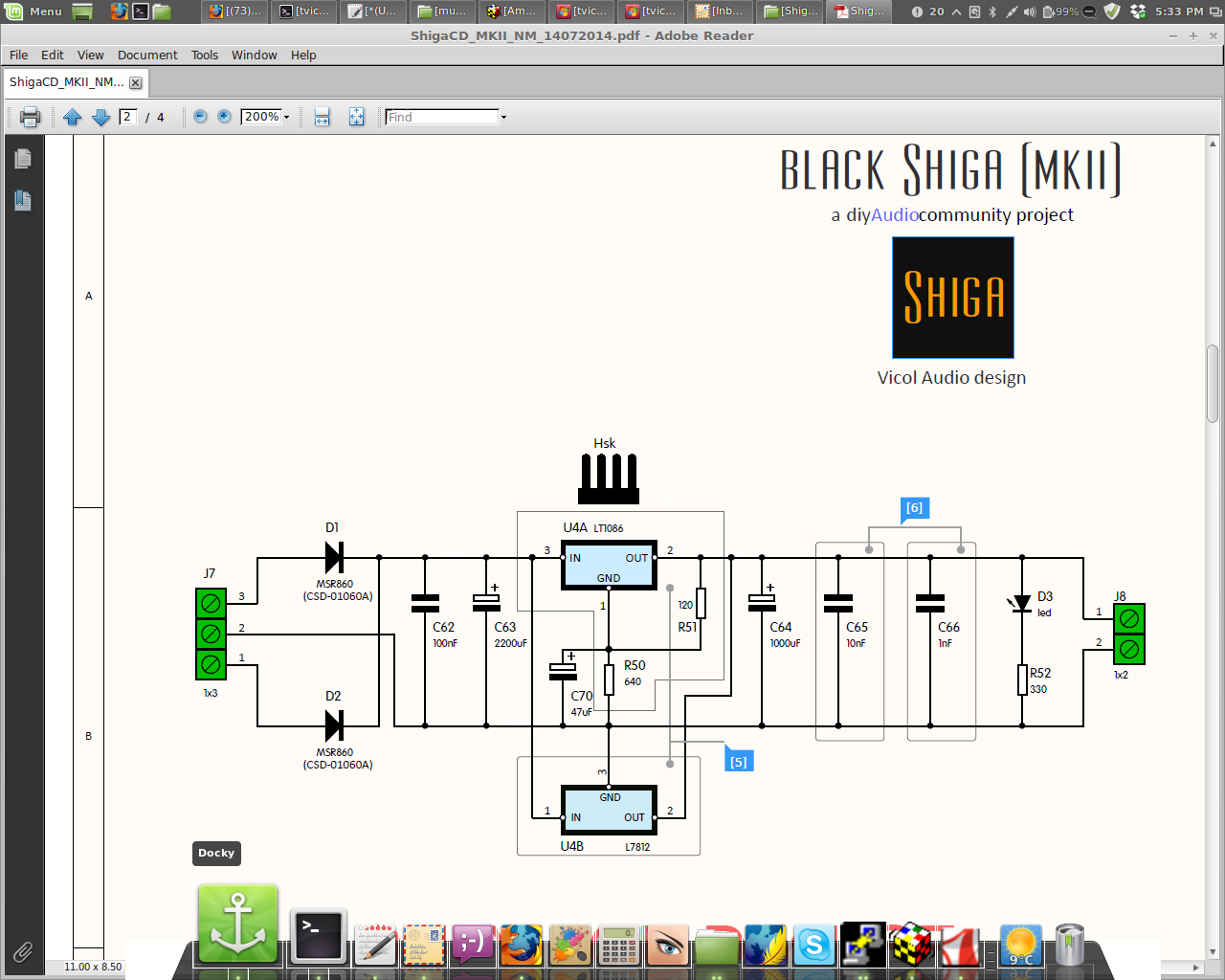Screen dimensions: 1225x980
Task: Open the trash can in the dock
Action: coord(1069,946)
